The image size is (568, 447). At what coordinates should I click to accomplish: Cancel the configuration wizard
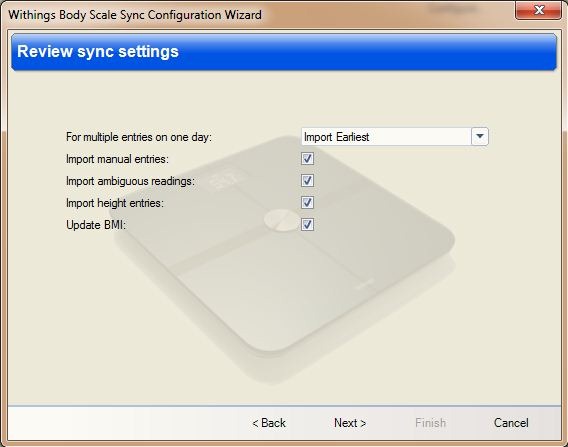point(511,423)
